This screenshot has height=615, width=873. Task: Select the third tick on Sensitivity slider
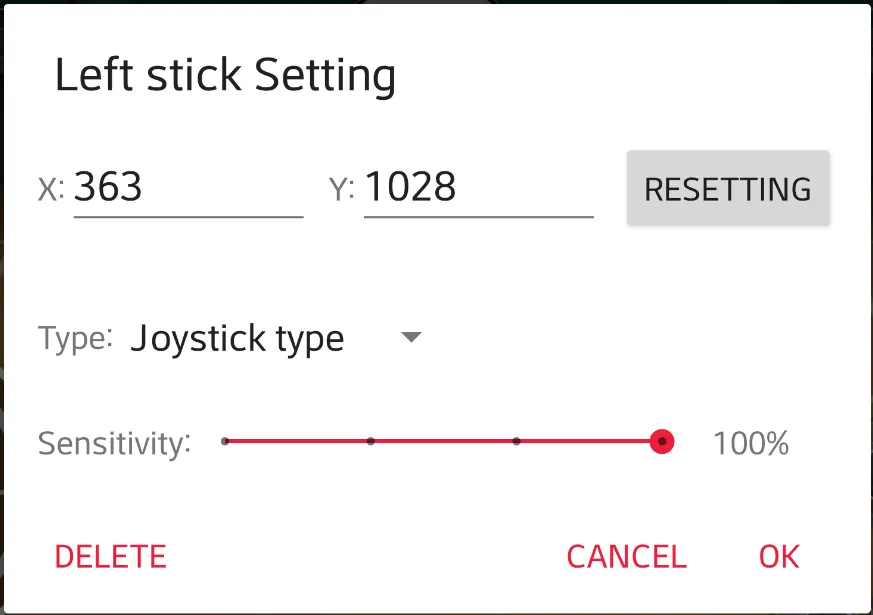516,441
